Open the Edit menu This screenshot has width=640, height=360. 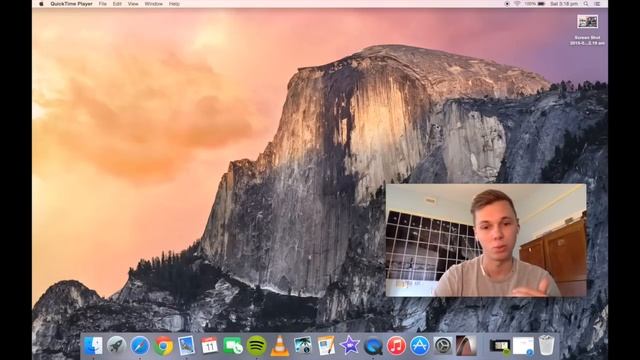pyautogui.click(x=117, y=4)
